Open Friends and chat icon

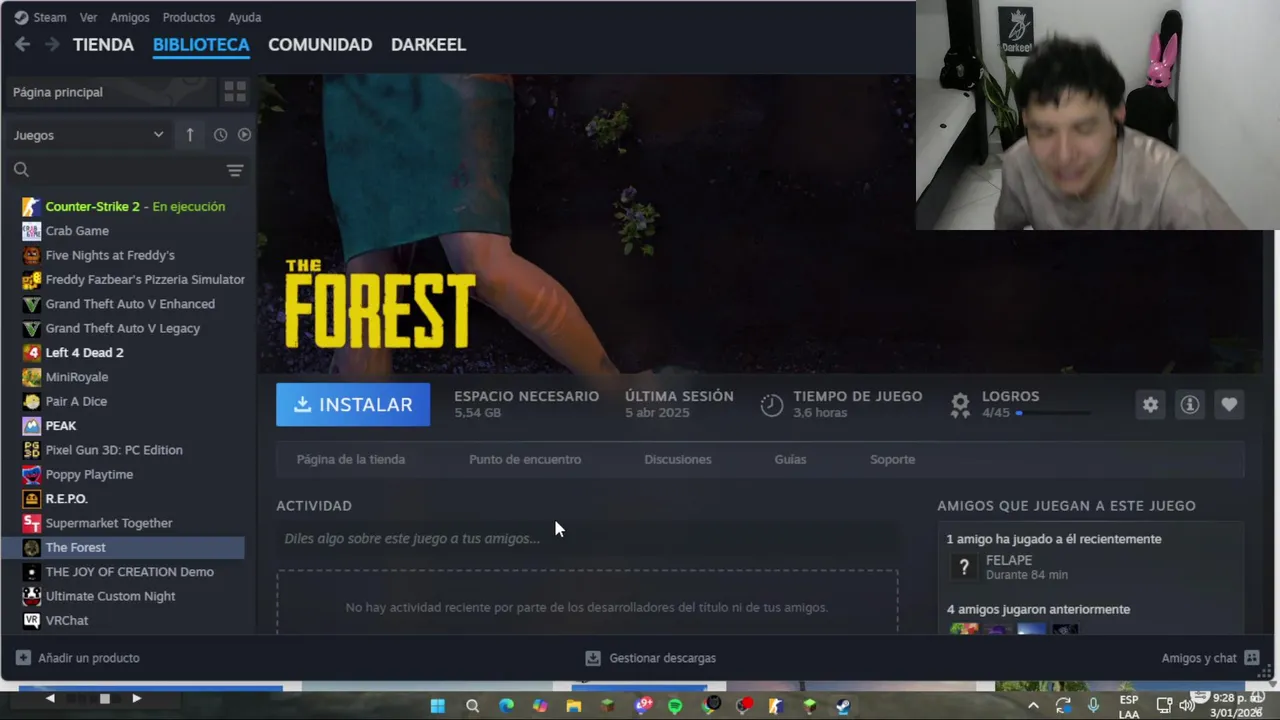point(1251,658)
